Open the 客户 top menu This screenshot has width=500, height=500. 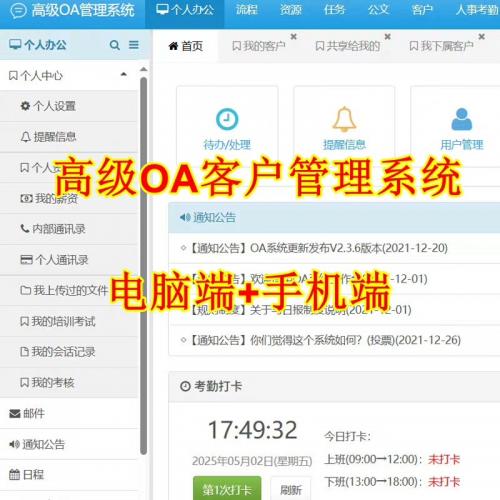(422, 10)
